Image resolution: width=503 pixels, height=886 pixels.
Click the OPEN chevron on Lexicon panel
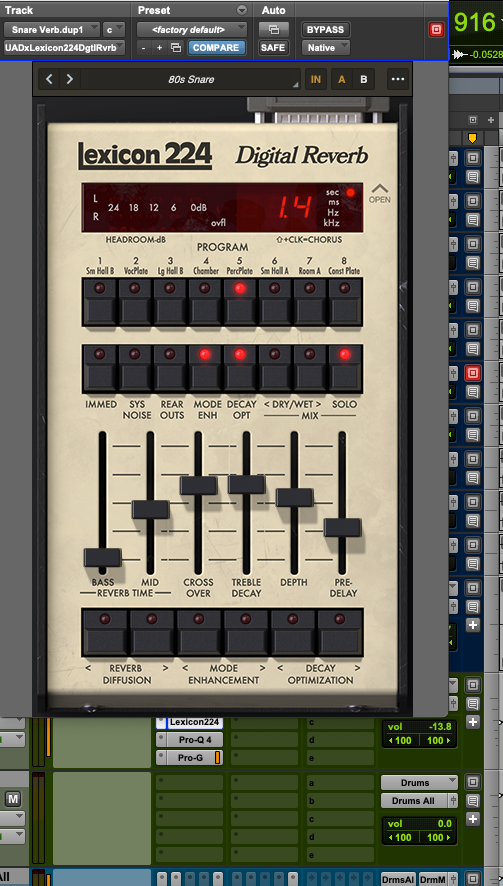[x=379, y=193]
